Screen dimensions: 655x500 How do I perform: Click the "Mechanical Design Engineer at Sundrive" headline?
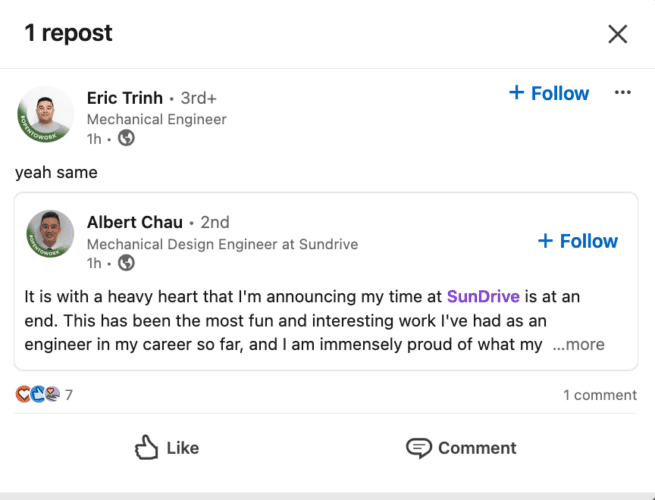pyautogui.click(x=222, y=244)
